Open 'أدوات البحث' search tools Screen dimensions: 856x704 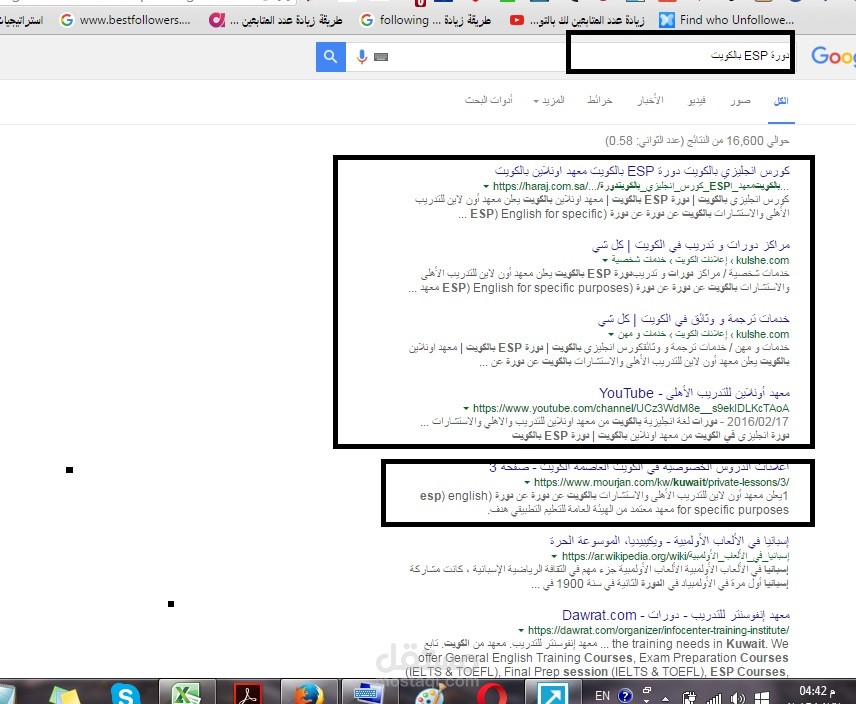coord(489,100)
